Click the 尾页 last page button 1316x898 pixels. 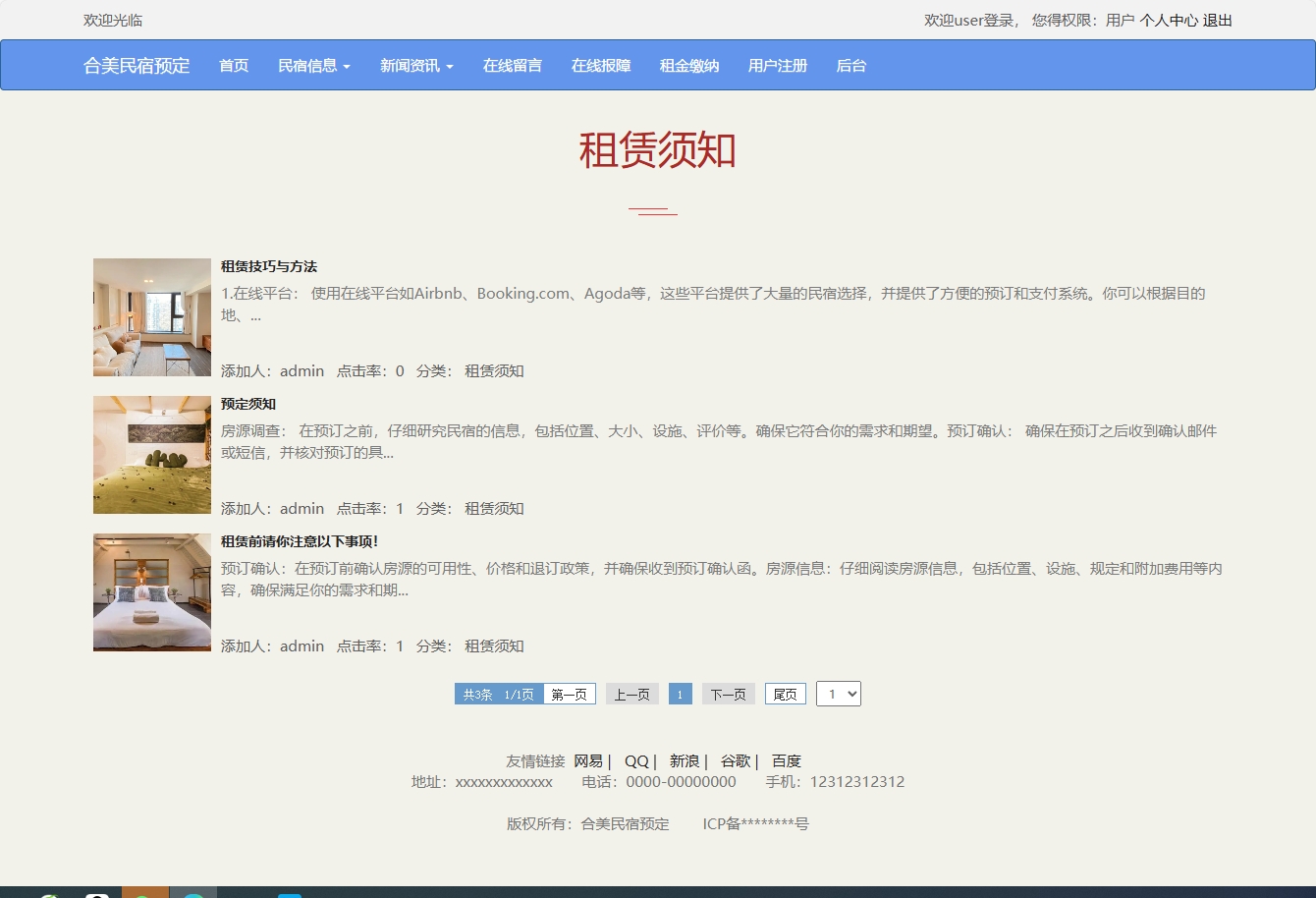[785, 694]
